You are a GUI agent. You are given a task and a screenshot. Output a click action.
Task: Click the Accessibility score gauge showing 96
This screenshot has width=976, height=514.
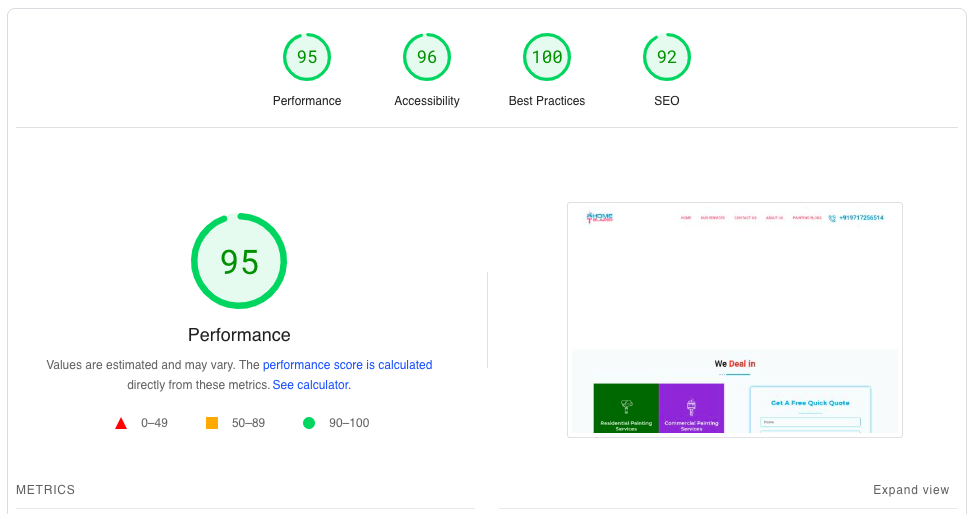427,57
